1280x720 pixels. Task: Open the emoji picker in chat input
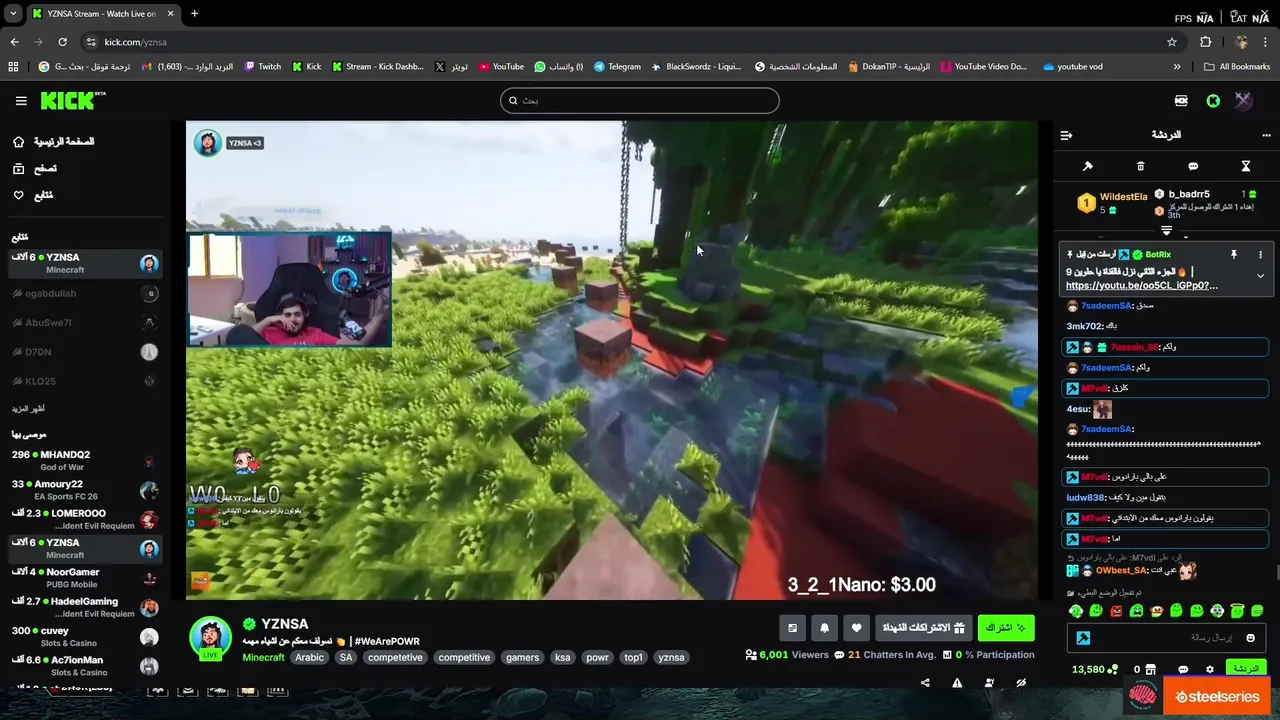tap(1250, 638)
